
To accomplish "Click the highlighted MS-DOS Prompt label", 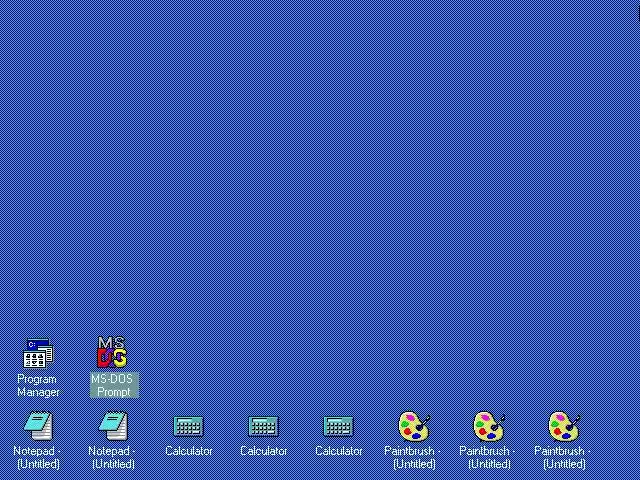I will [x=114, y=385].
